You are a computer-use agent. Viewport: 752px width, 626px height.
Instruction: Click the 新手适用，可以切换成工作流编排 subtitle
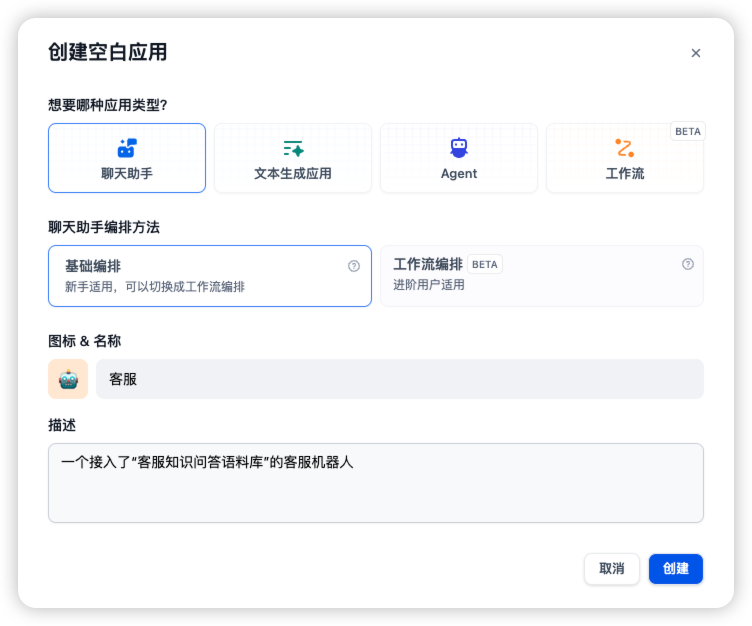[x=155, y=287]
